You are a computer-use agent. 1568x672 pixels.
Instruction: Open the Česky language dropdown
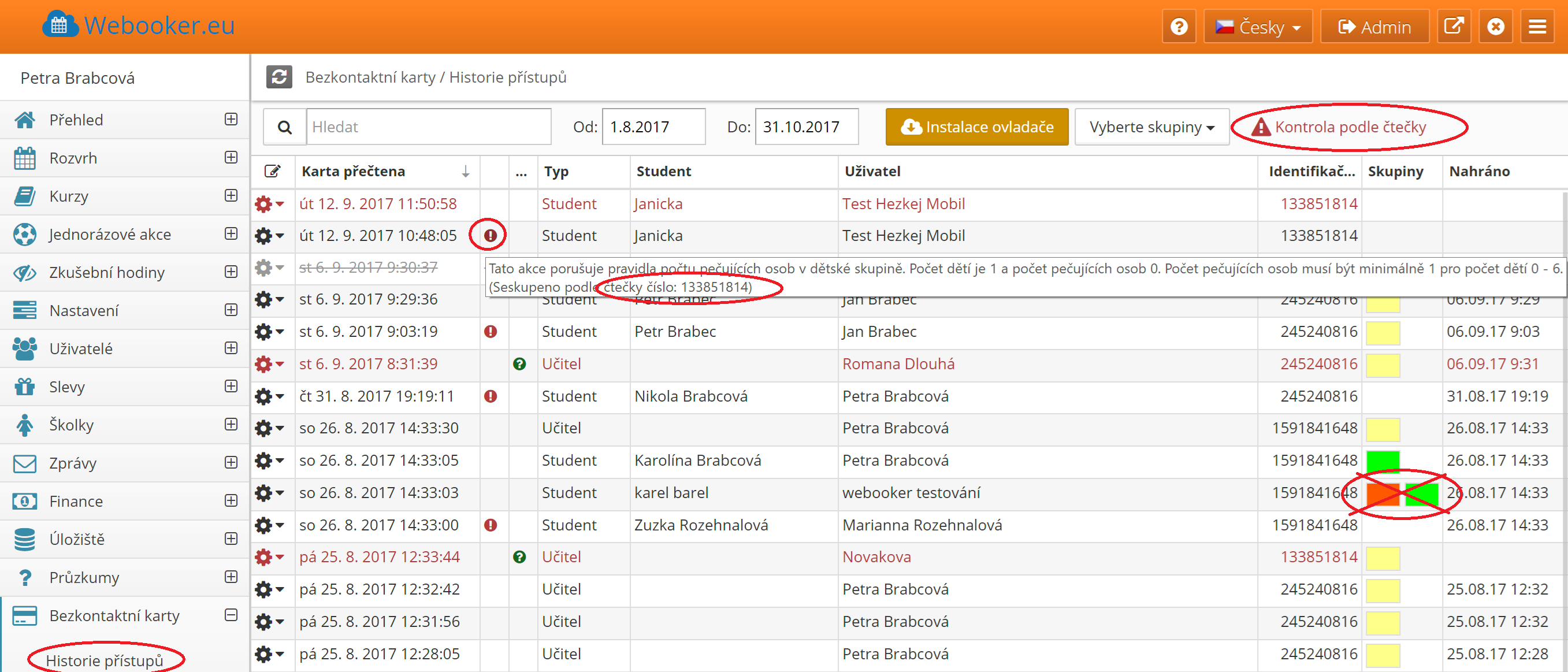(x=1258, y=27)
